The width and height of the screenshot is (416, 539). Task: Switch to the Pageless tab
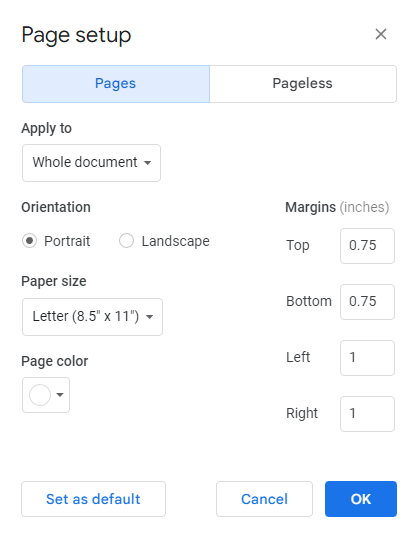click(303, 84)
